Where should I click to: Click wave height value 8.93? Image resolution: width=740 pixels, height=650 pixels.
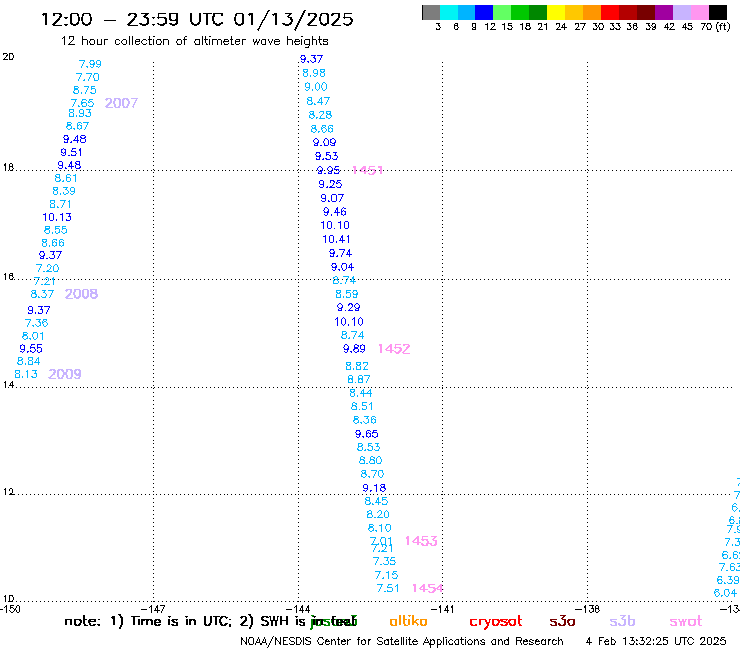[80, 113]
